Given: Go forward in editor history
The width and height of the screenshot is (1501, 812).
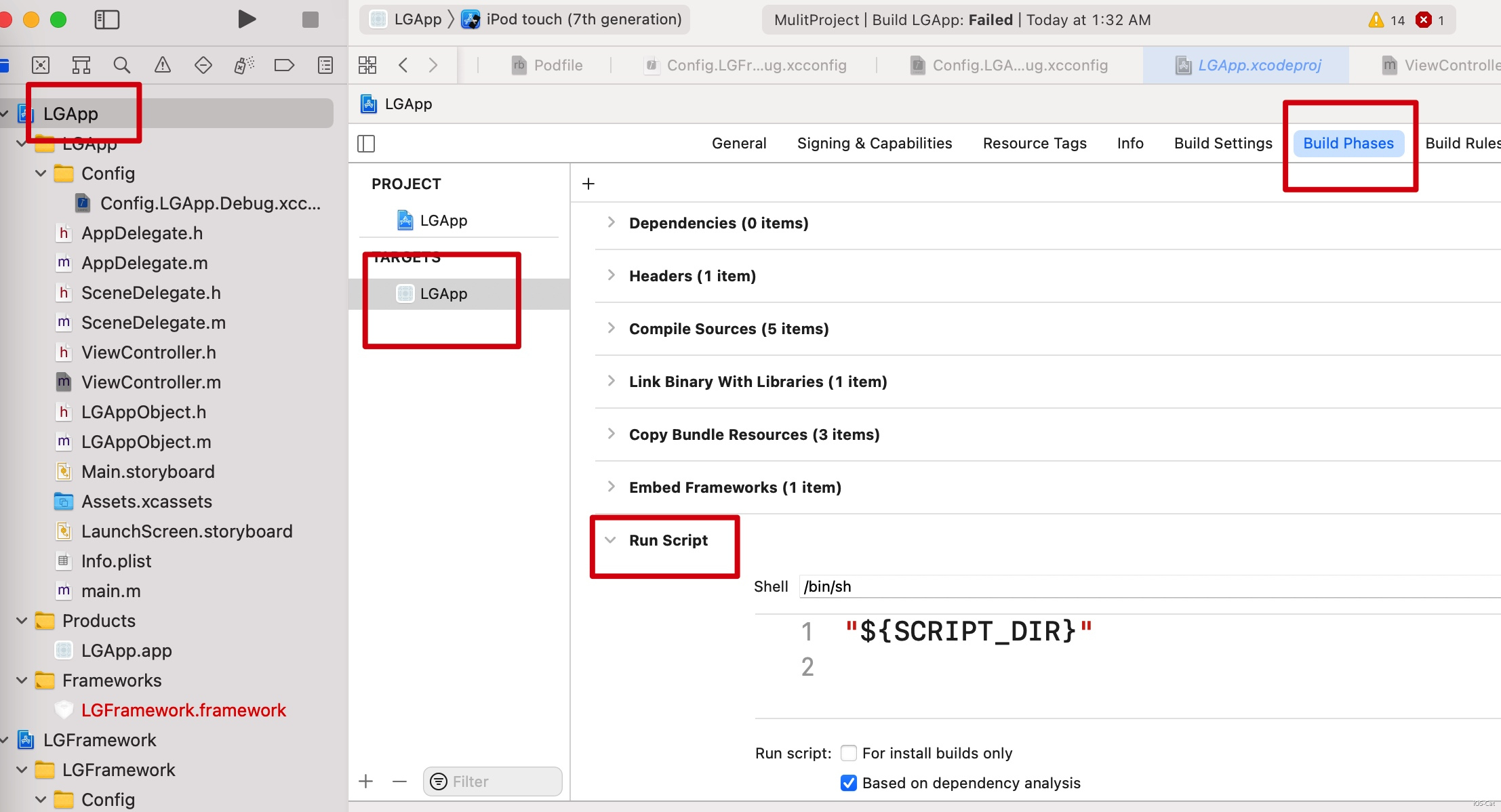Looking at the screenshot, I should click(433, 65).
